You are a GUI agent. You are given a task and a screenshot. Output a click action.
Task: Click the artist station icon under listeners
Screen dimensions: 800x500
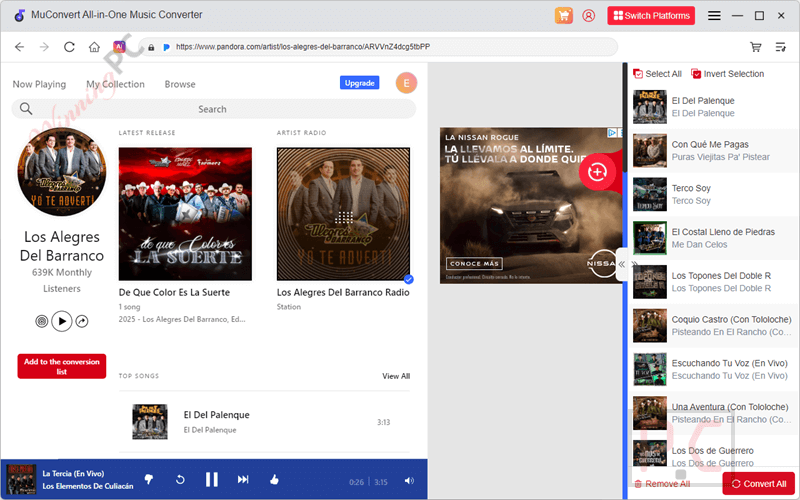coord(42,321)
